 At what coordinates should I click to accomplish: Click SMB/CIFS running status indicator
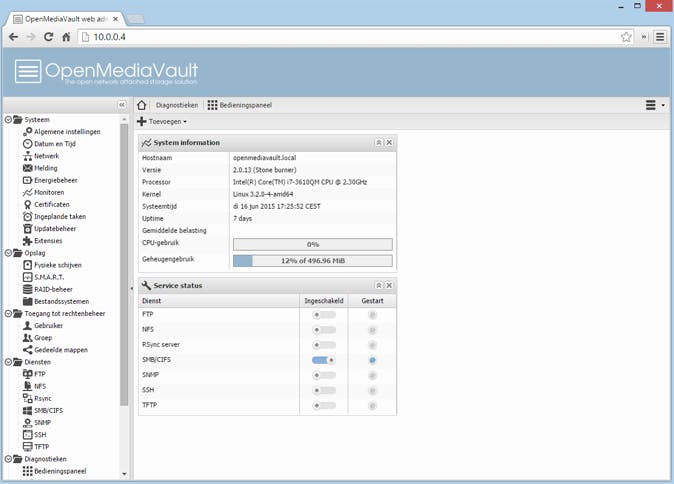(372, 360)
